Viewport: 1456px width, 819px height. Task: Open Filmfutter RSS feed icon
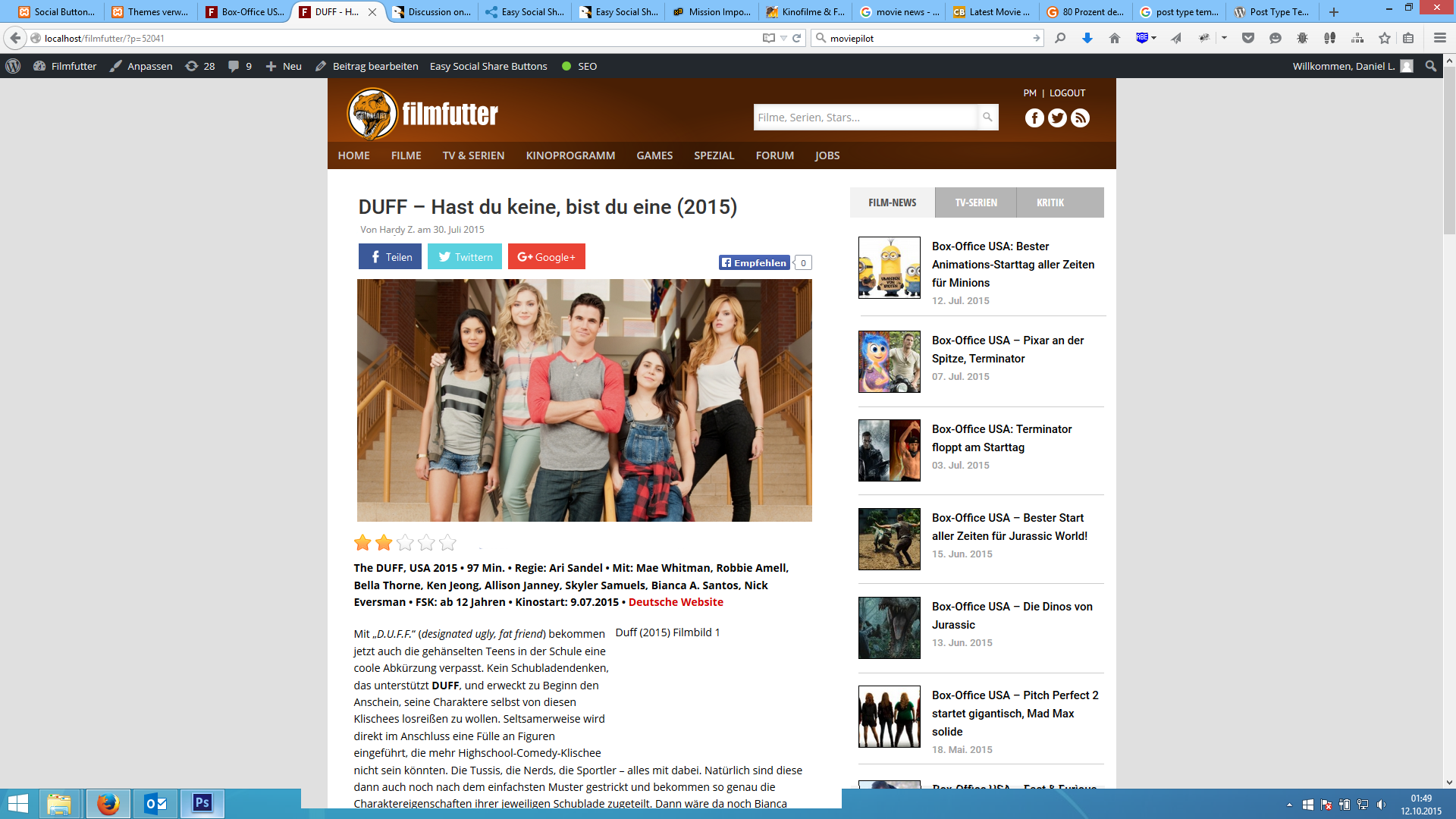[x=1080, y=118]
